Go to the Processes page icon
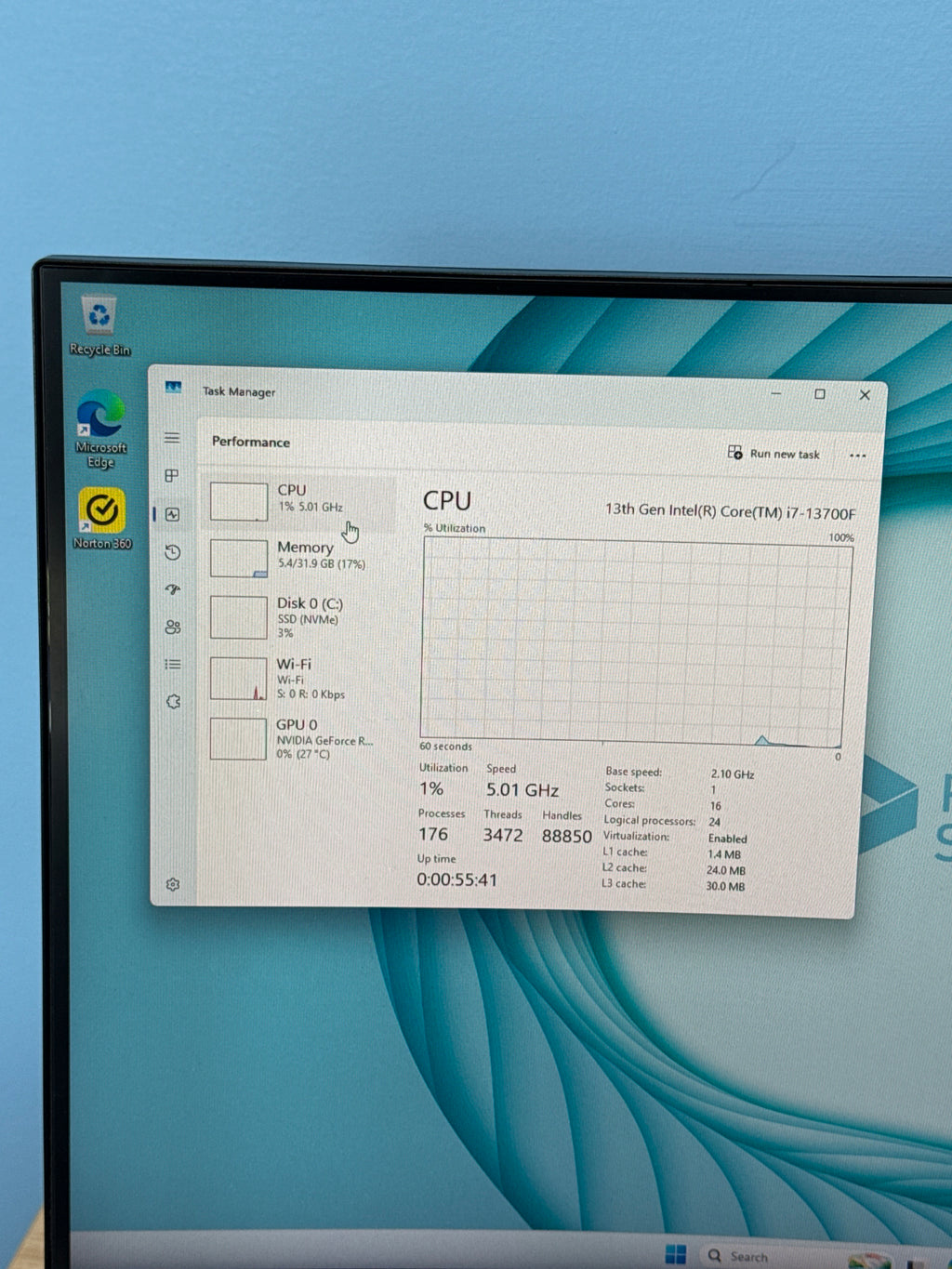The image size is (952, 1269). (x=172, y=476)
